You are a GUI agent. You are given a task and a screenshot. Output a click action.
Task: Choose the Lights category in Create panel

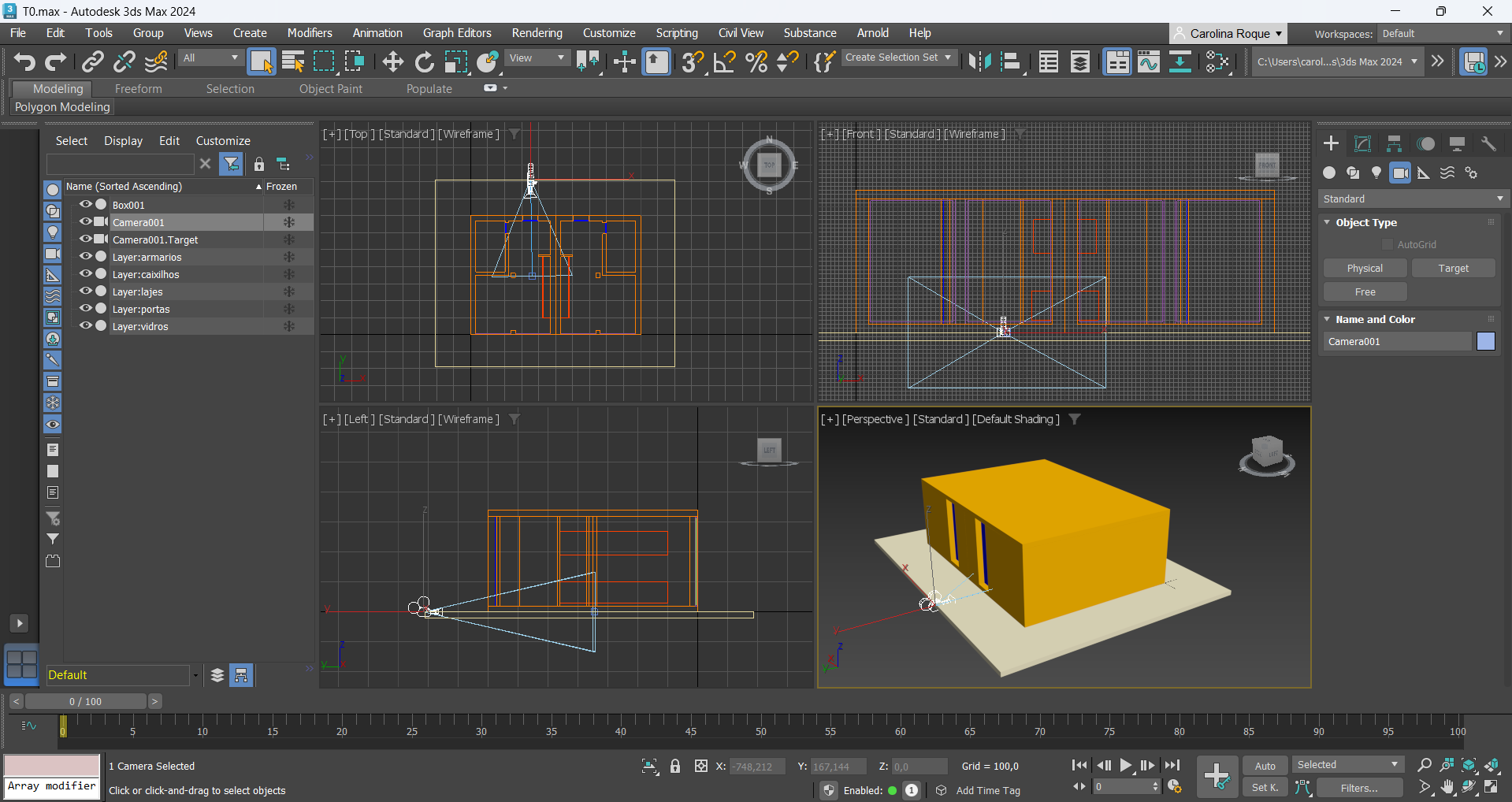[x=1376, y=173]
